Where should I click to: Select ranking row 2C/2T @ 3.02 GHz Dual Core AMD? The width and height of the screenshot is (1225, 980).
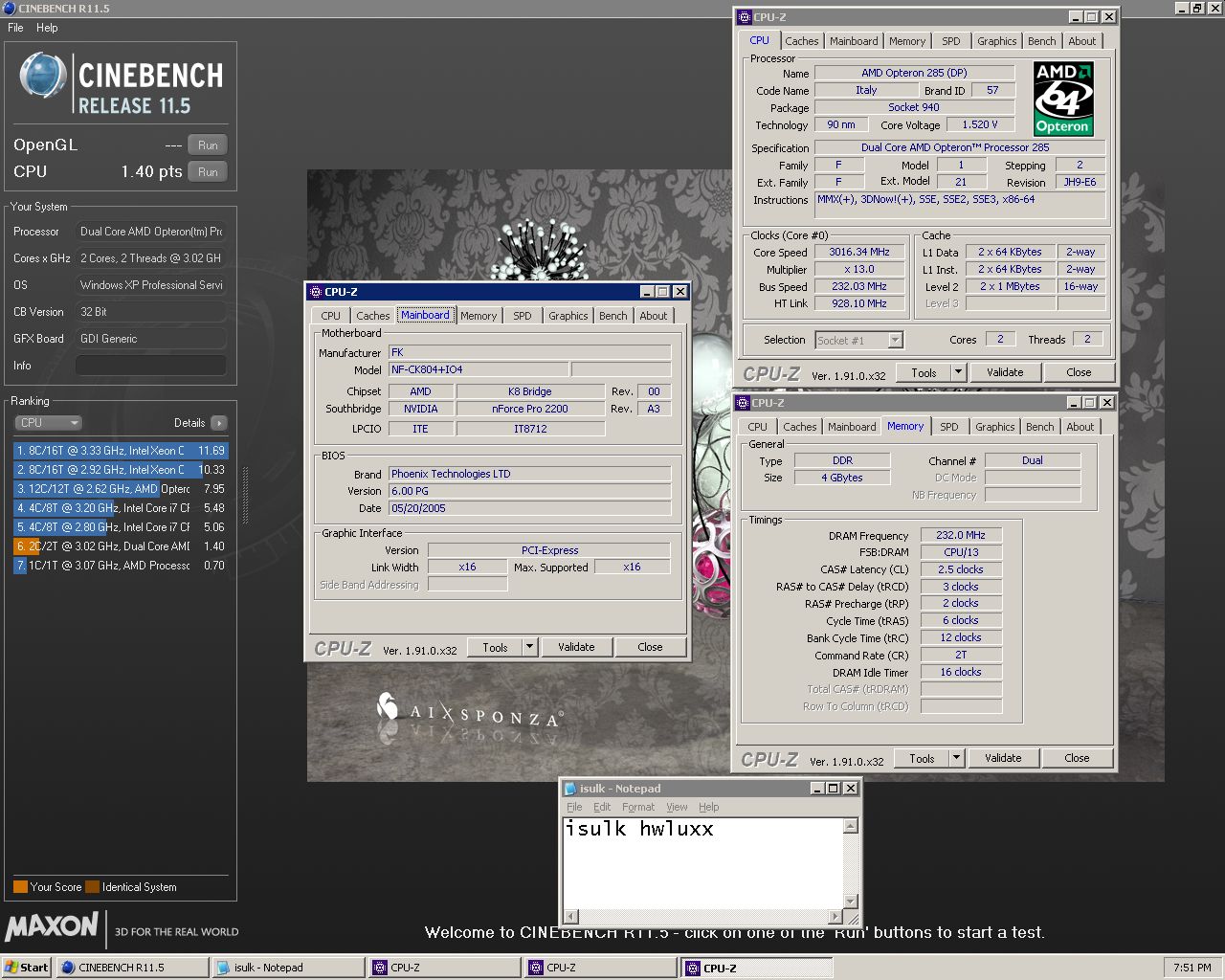pos(121,546)
